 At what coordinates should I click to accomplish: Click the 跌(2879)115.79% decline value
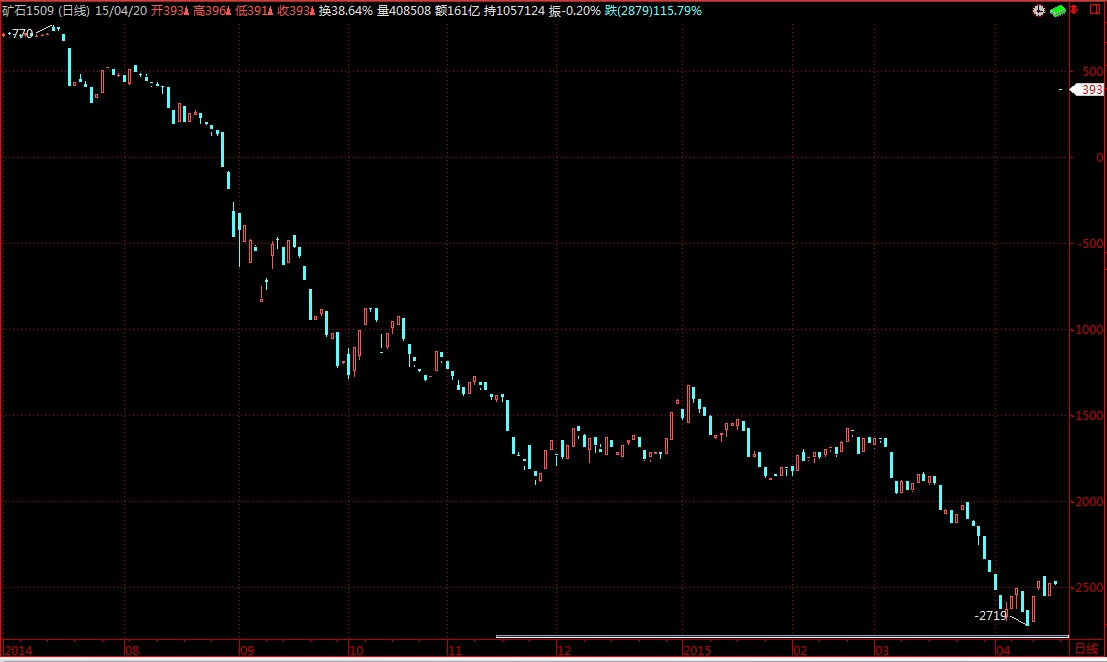(x=653, y=11)
